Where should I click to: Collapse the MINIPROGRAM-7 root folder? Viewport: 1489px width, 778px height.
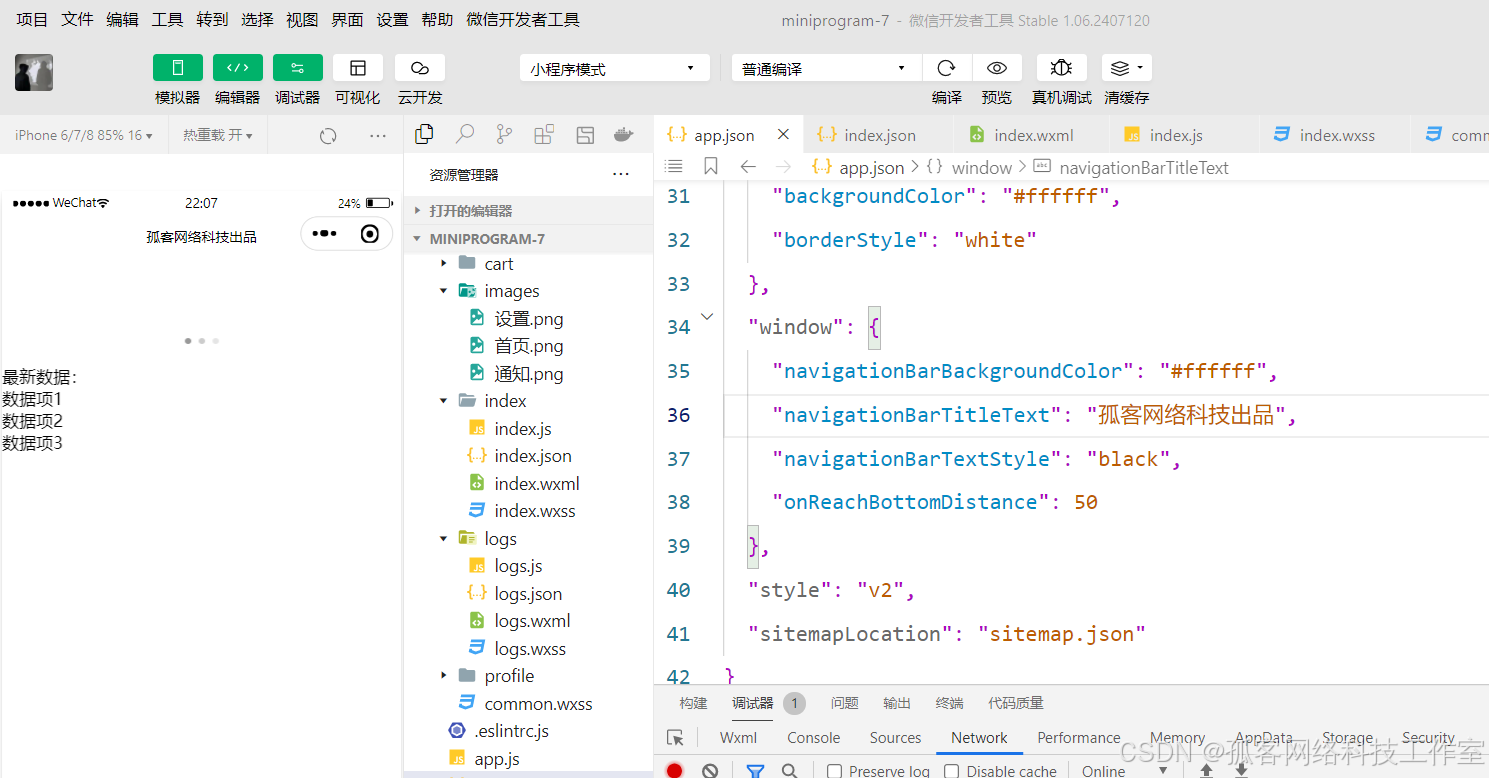(x=528, y=239)
